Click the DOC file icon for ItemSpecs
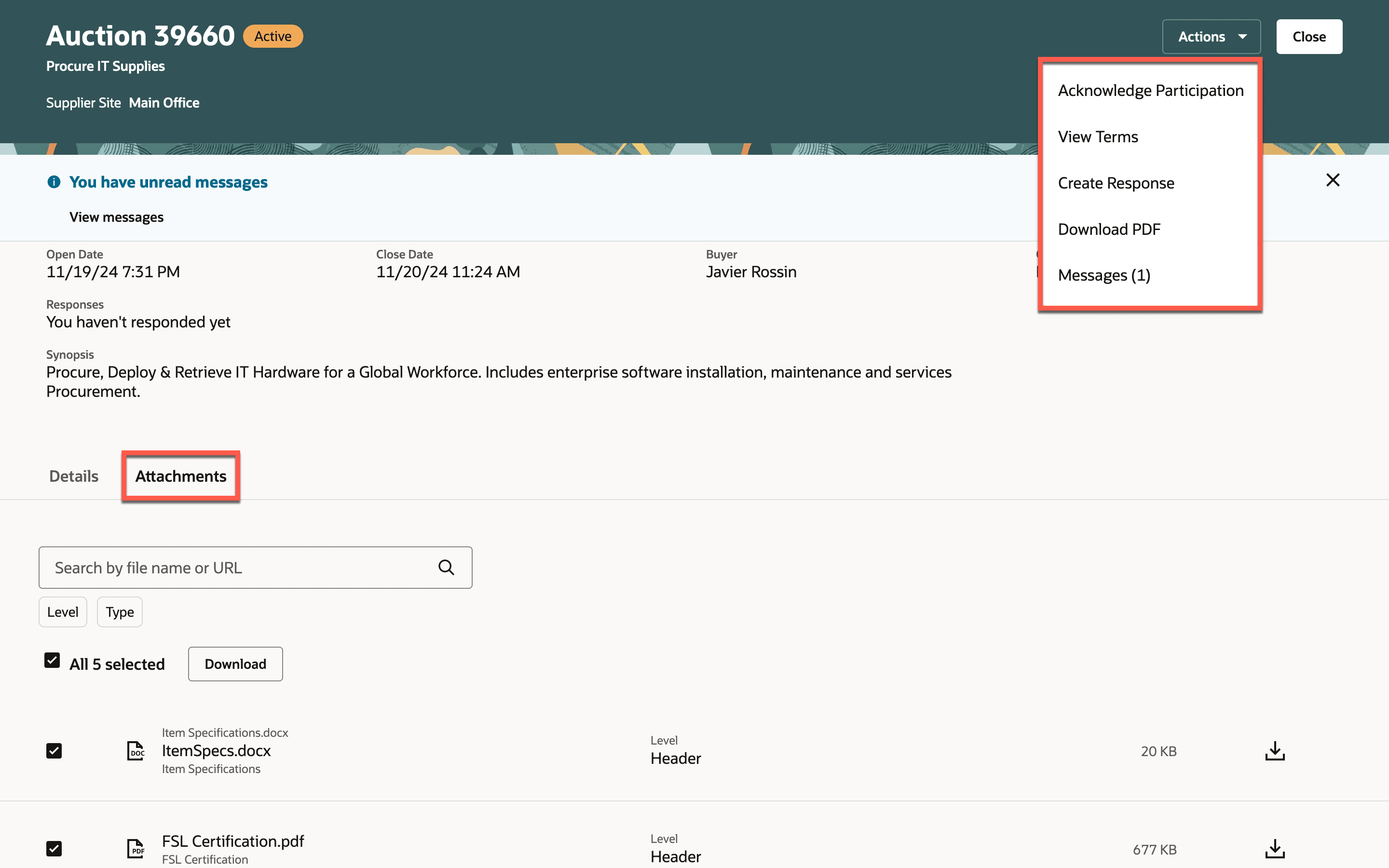The image size is (1389, 868). pos(136,751)
